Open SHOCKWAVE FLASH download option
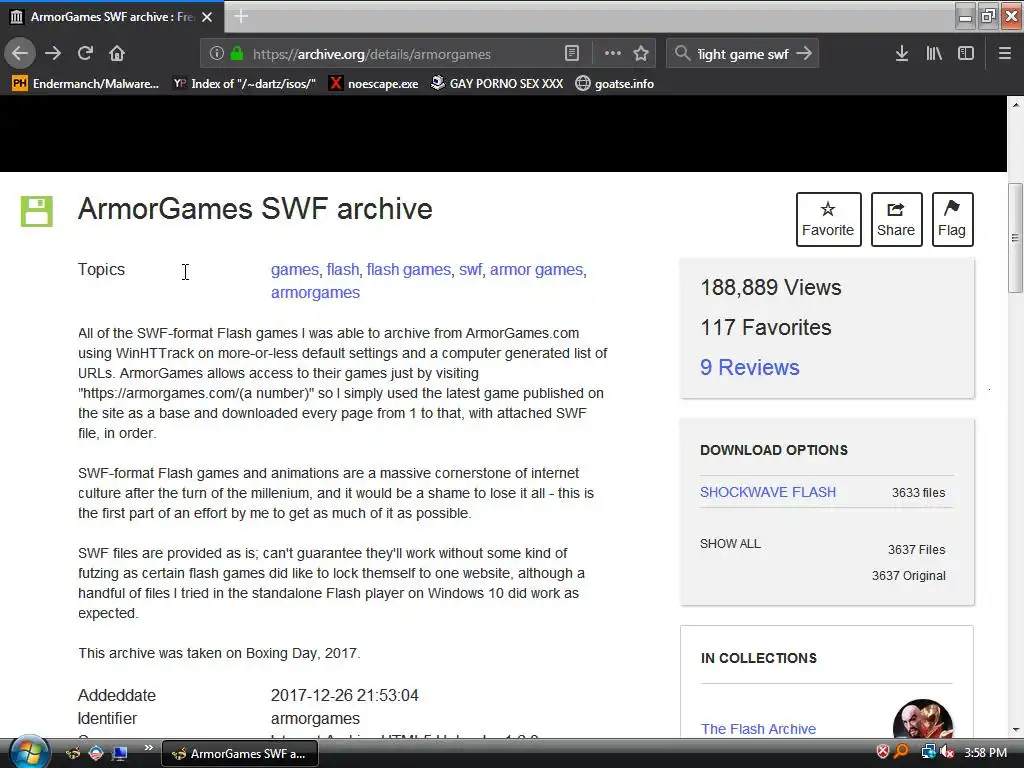Viewport: 1024px width, 768px height. (768, 492)
